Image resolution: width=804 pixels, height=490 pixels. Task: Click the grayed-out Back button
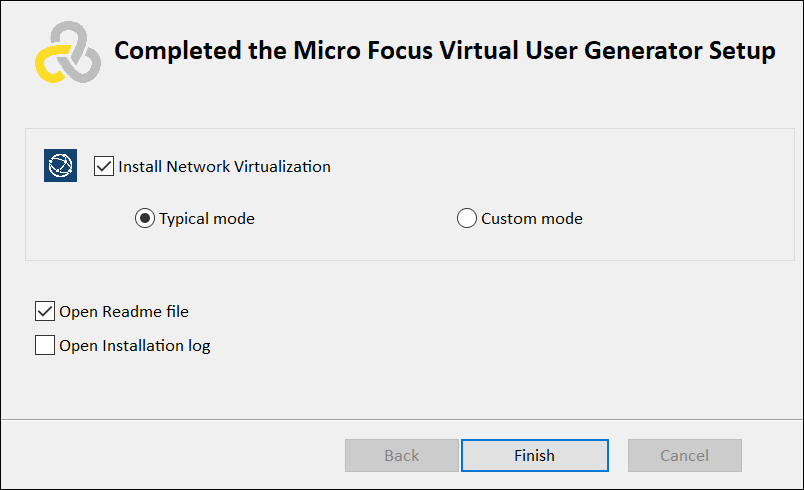pos(402,455)
